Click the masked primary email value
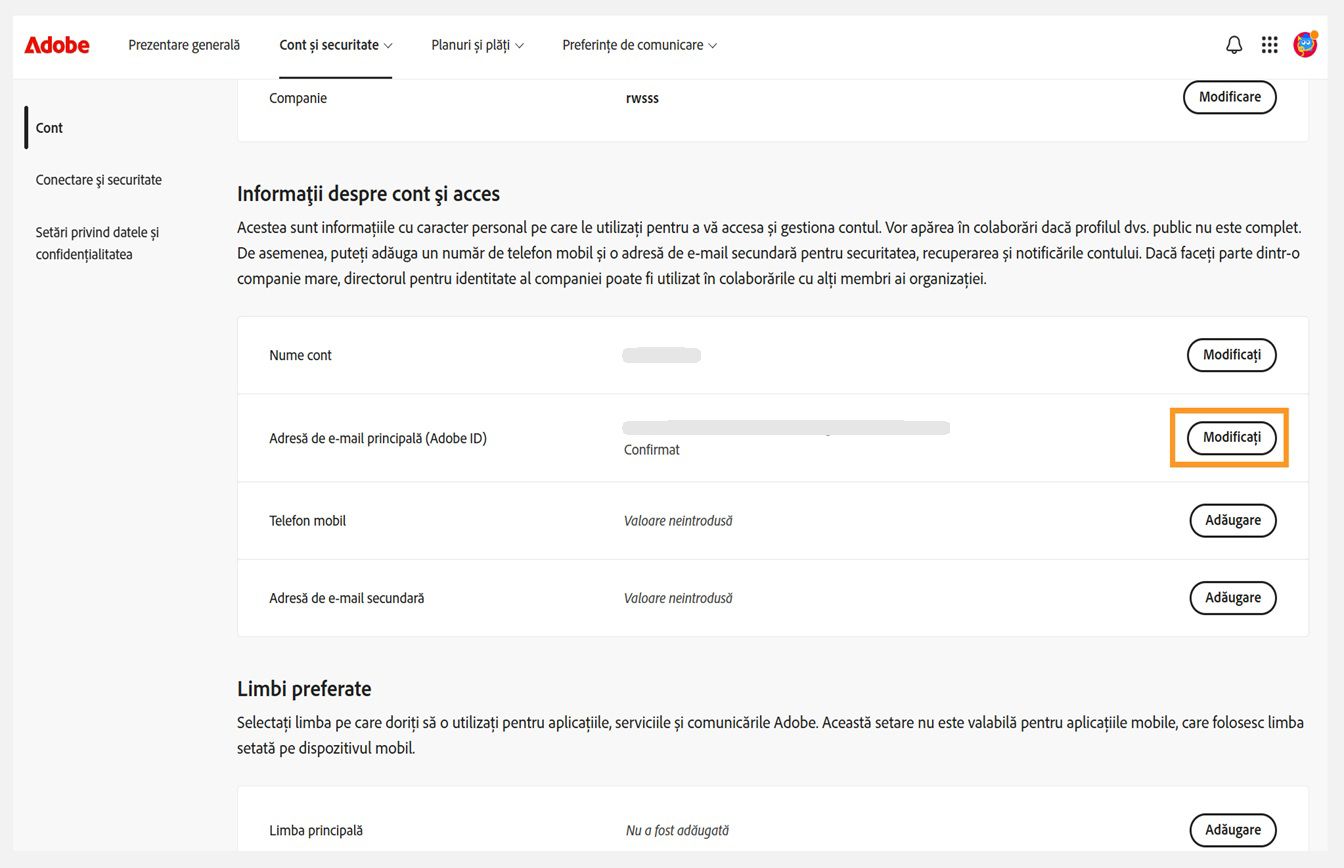 [785, 426]
